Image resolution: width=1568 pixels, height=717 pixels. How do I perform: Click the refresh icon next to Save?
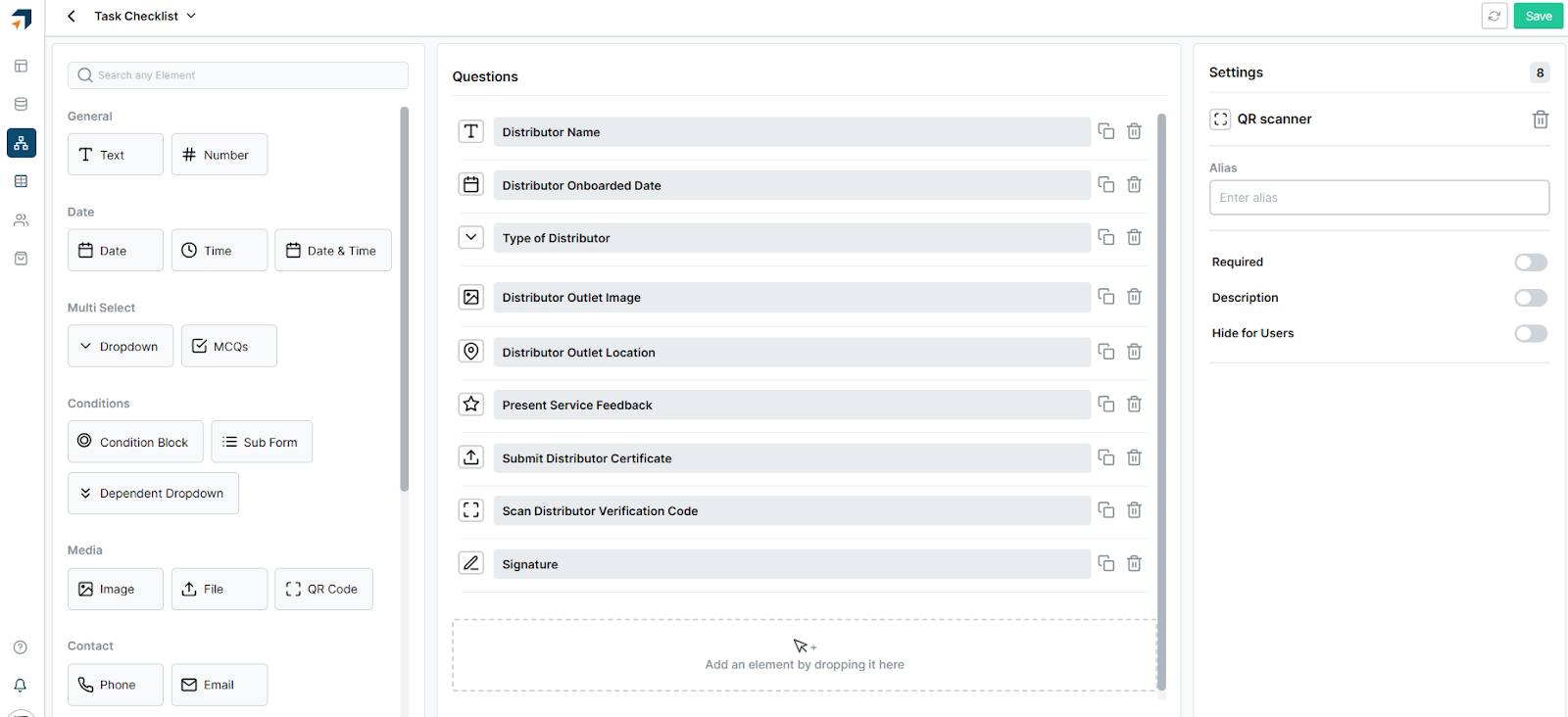click(1494, 16)
